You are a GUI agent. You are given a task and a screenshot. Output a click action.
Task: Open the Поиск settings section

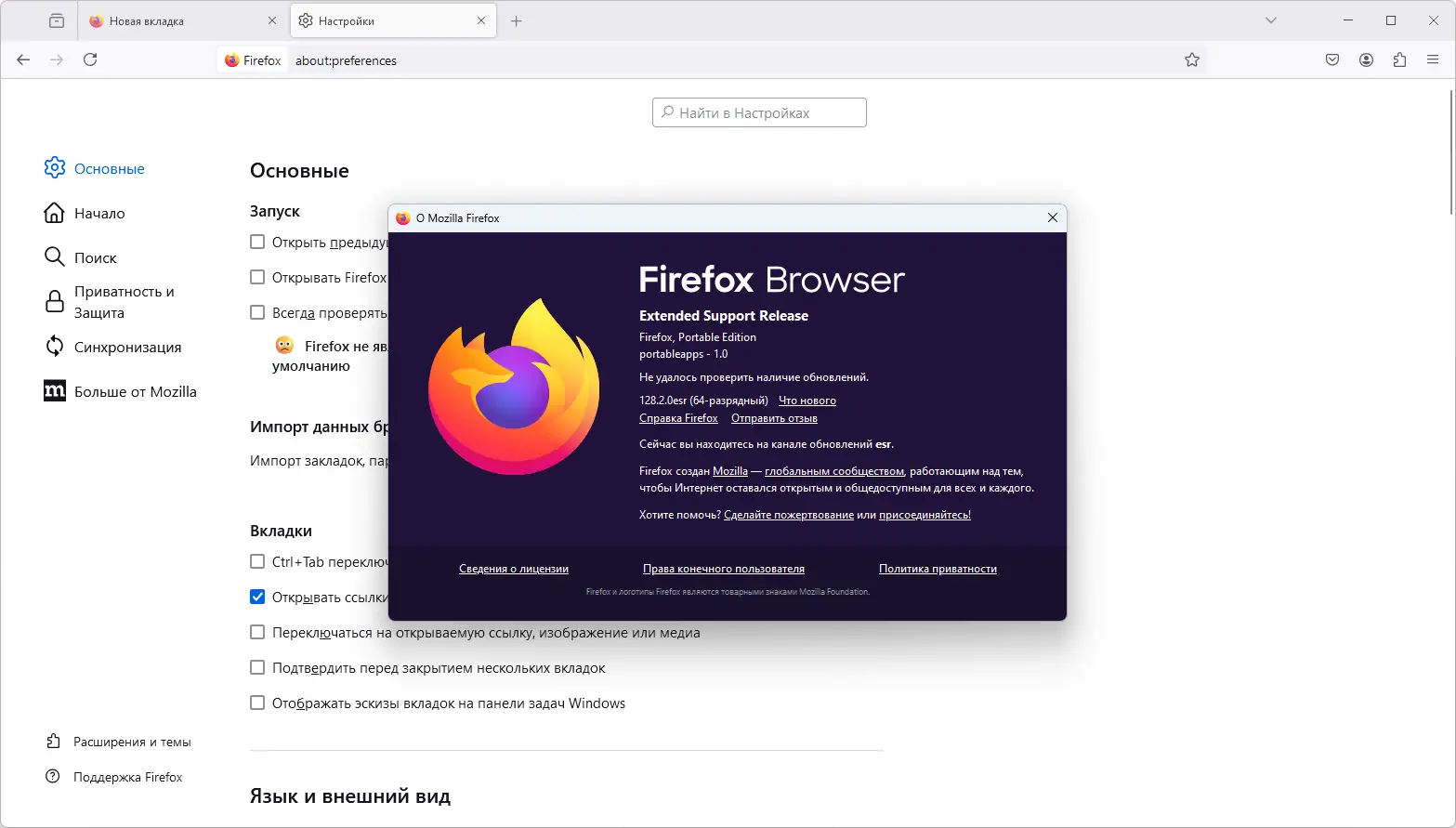[94, 256]
